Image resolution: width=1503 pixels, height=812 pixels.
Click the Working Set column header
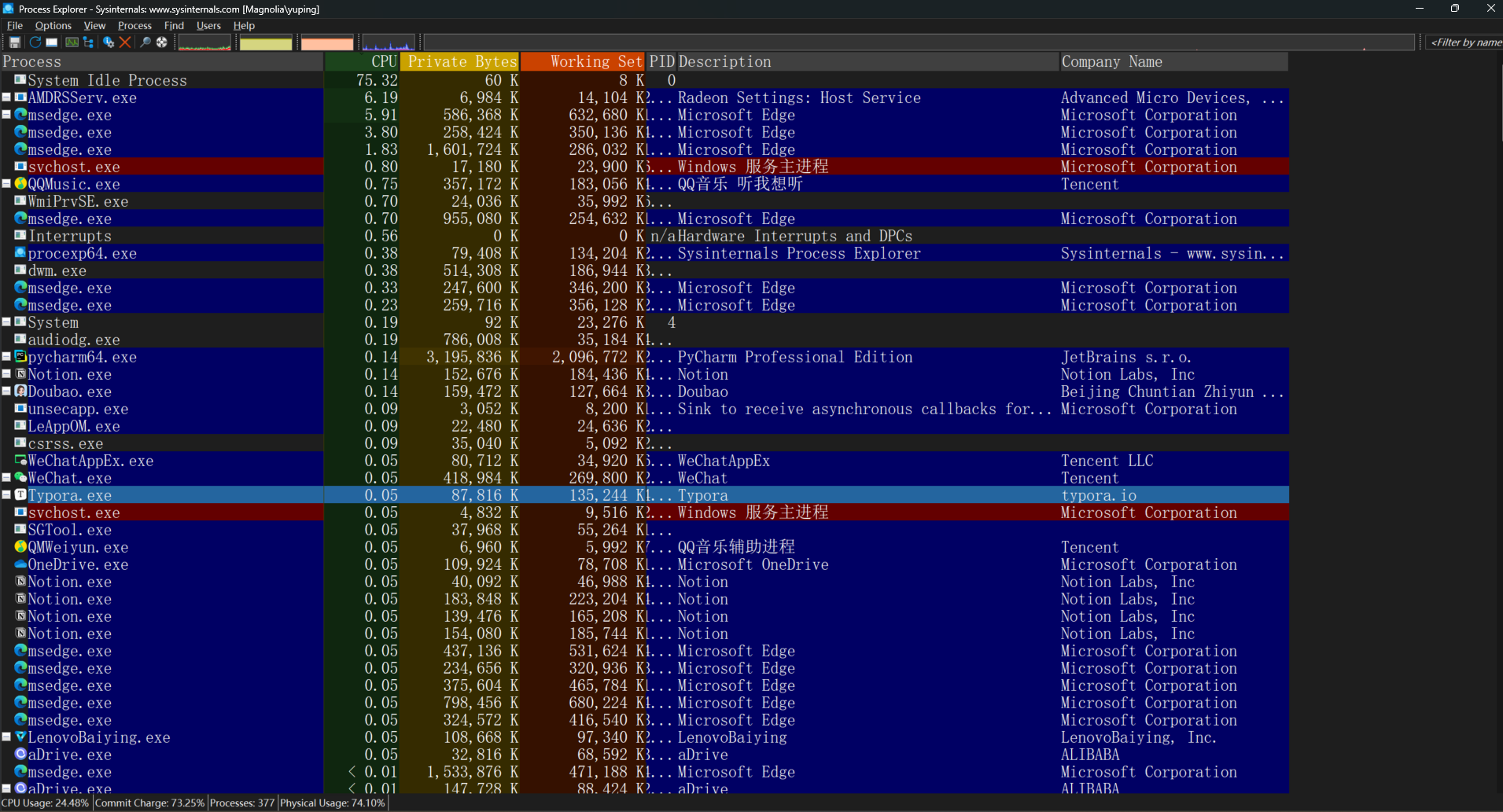pyautogui.click(x=582, y=61)
